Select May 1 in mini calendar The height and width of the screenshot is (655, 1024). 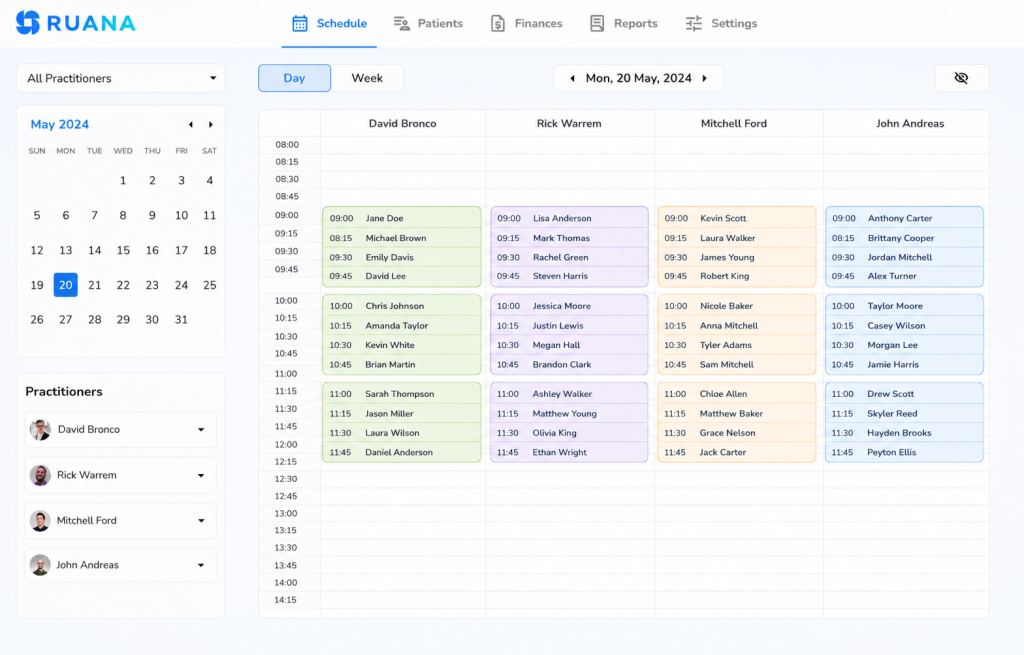(123, 180)
